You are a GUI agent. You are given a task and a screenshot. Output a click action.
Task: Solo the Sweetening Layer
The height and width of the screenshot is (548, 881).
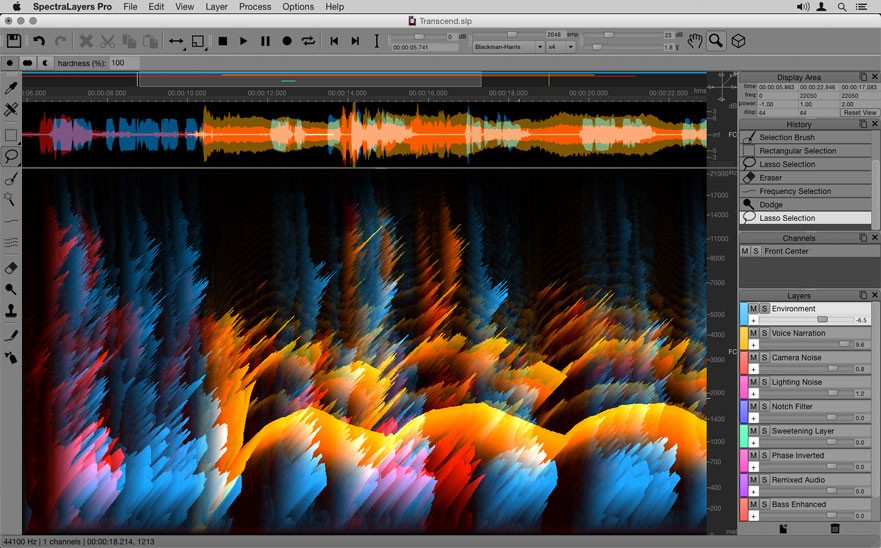(x=764, y=431)
